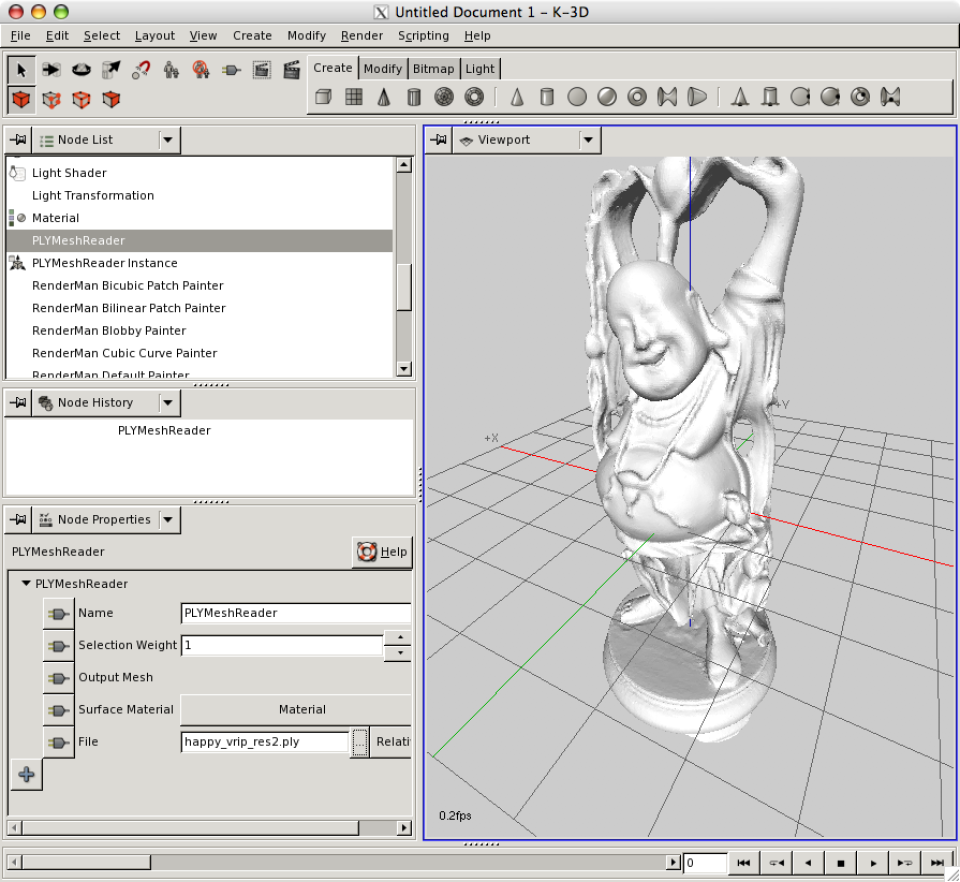Switch to the Bitmap tab

(433, 68)
